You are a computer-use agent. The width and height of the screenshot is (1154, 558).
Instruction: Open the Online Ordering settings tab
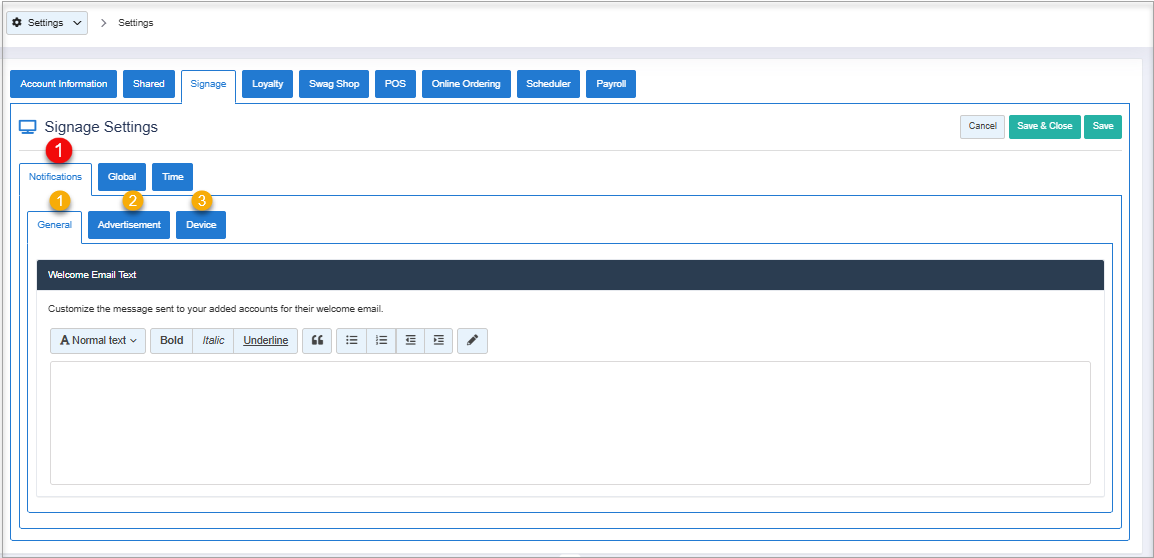[x=466, y=84]
